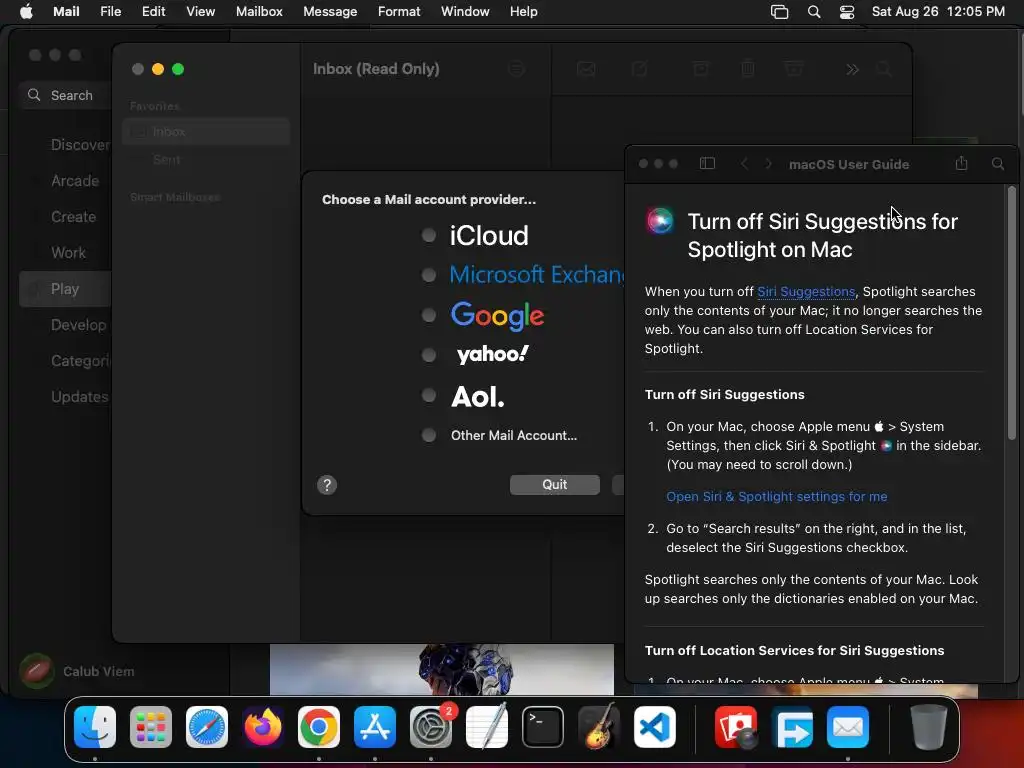The width and height of the screenshot is (1024, 768).
Task: Open the Trash in the Dock
Action: pyautogui.click(x=929, y=727)
